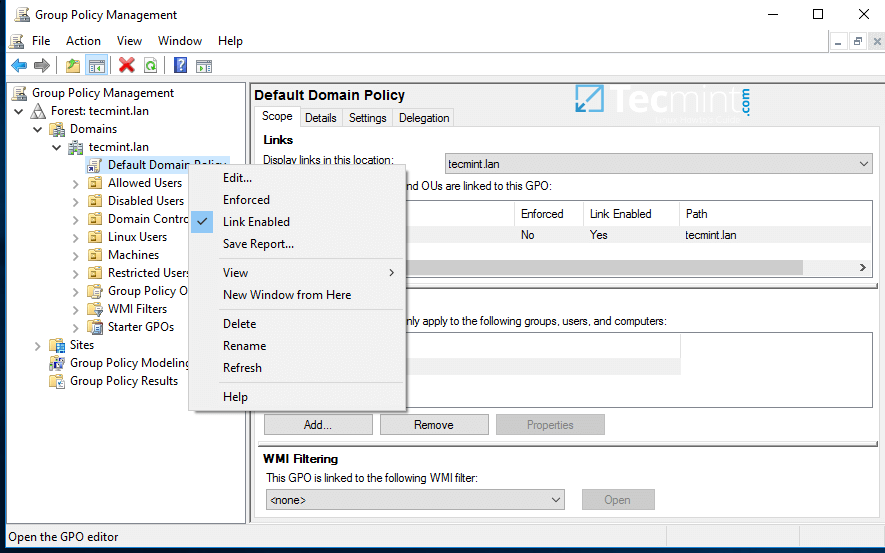Click the red Delete X toolbar icon
885x553 pixels.
pyautogui.click(x=126, y=66)
